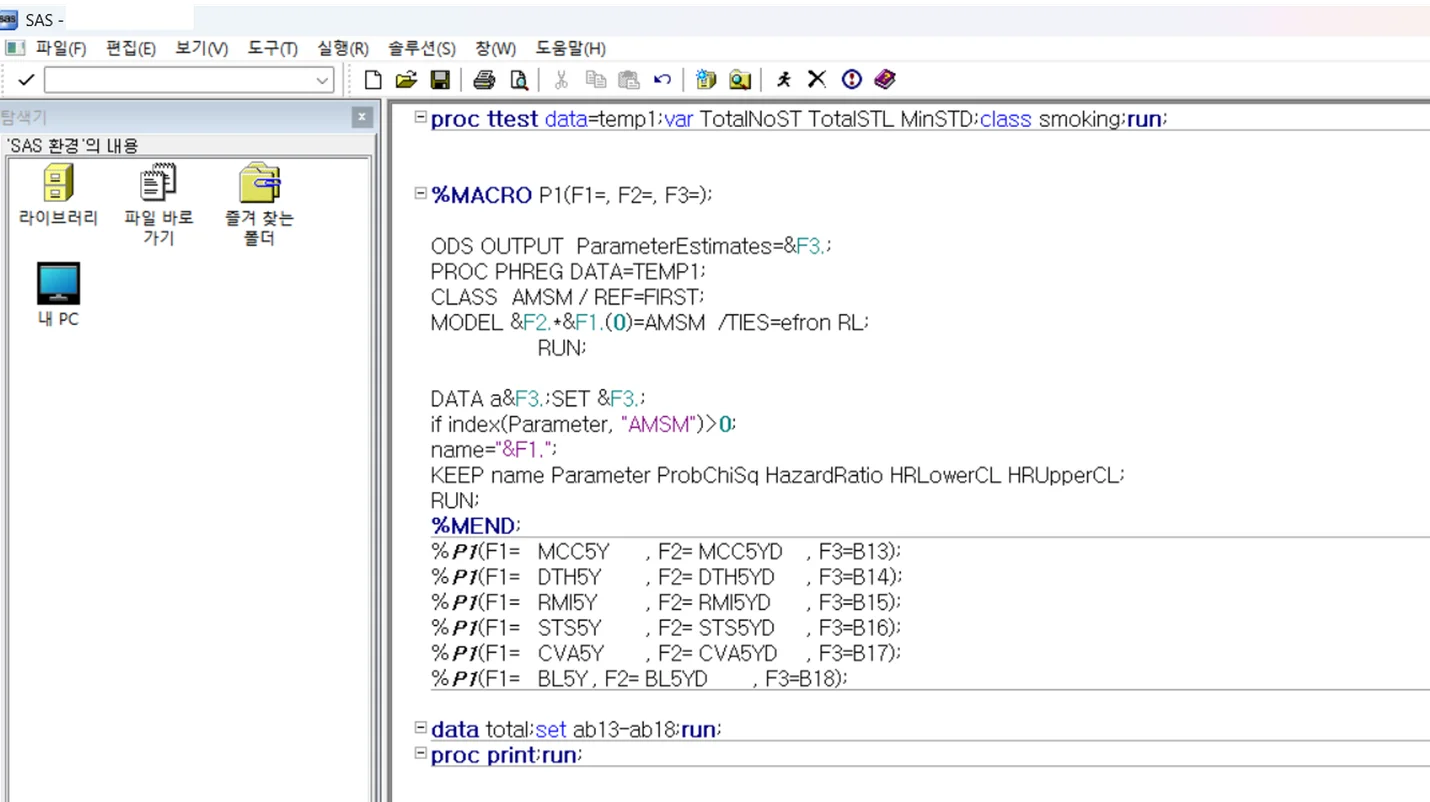The width and height of the screenshot is (1430, 802).
Task: Collapse the %MACRO P1 code block
Action: click(x=420, y=194)
